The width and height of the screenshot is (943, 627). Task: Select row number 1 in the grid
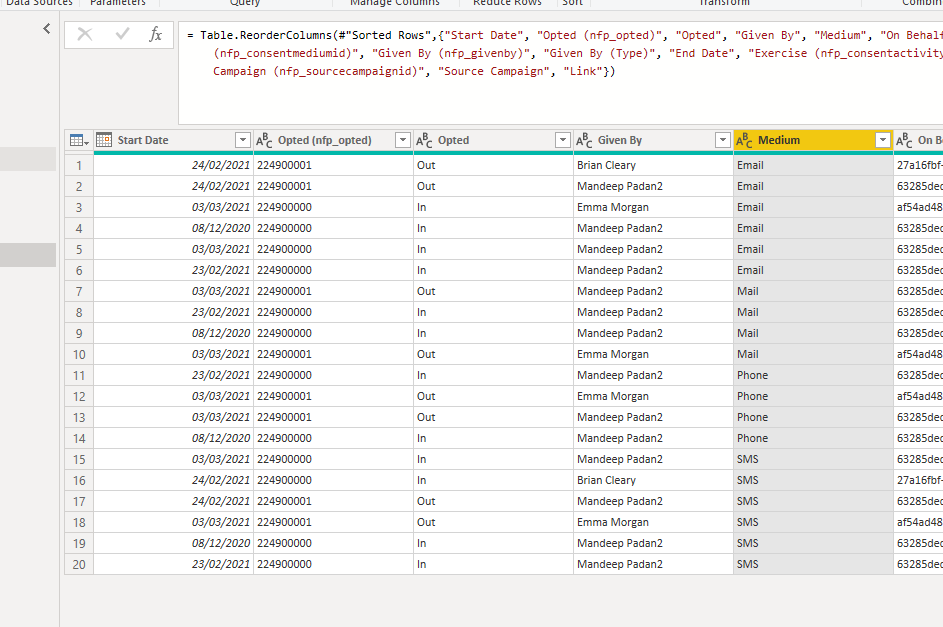point(79,165)
